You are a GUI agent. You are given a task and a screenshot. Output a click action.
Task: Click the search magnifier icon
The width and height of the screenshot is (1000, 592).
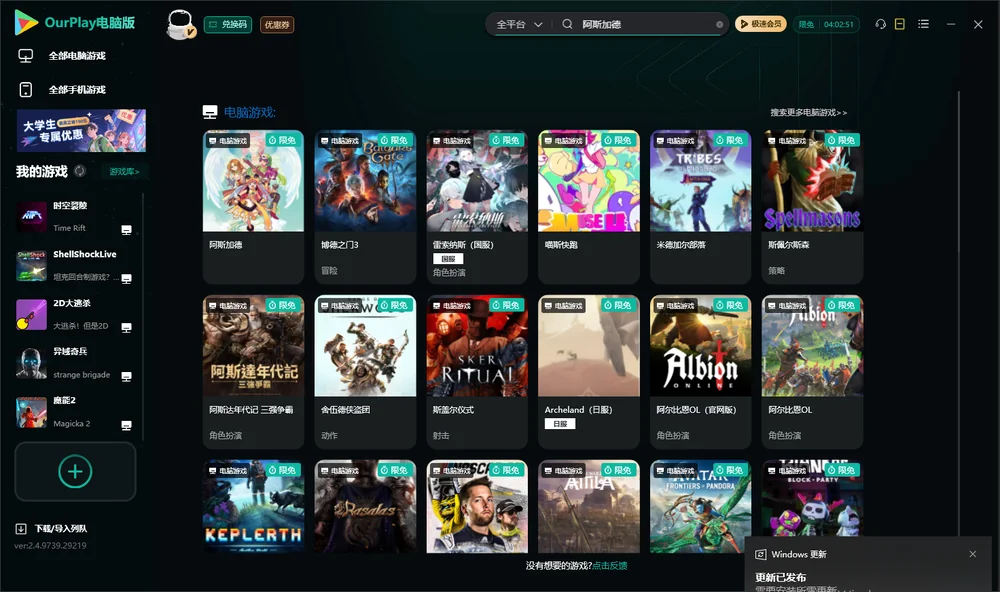click(x=567, y=24)
